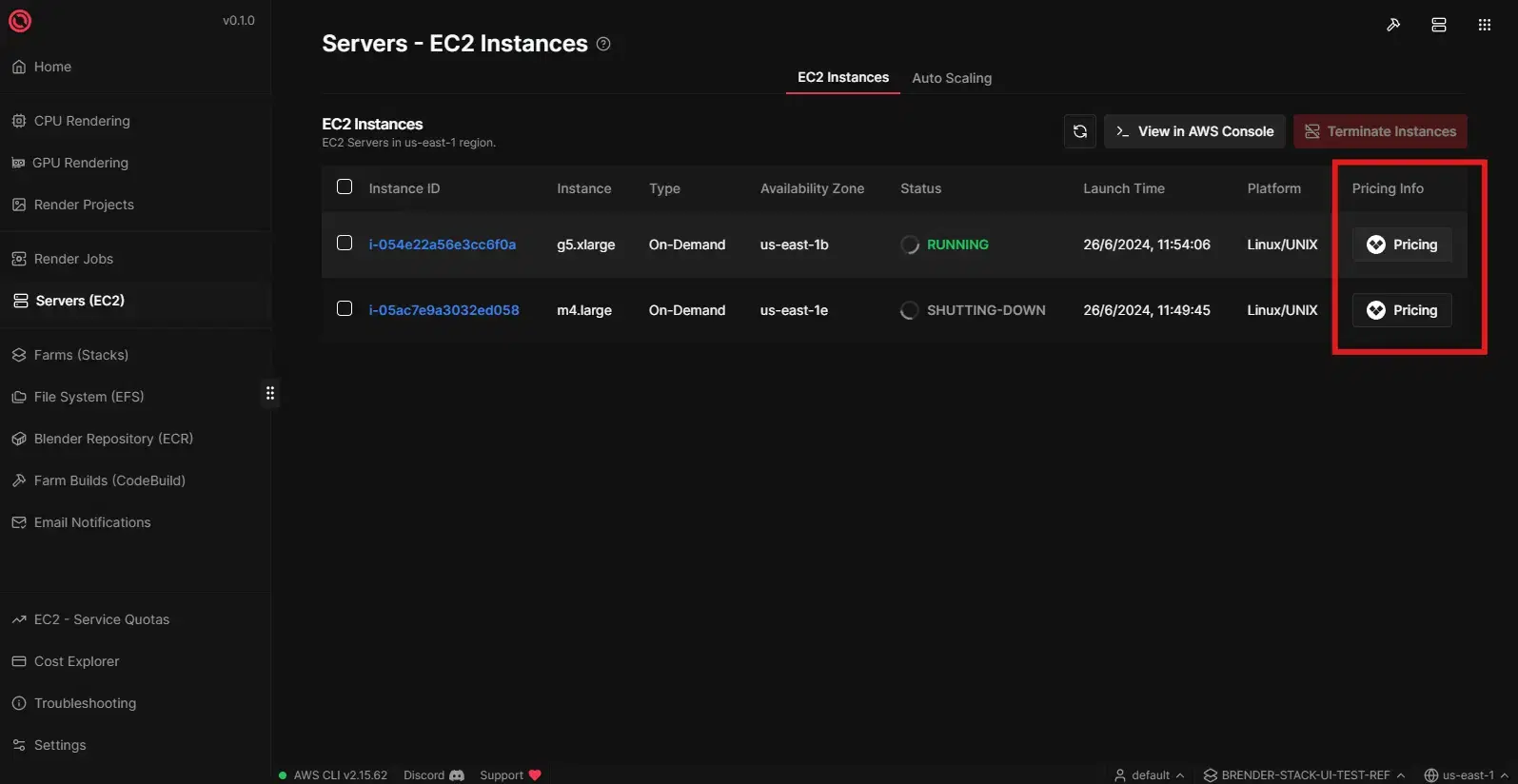The height and width of the screenshot is (784, 1518).
Task: Click the green AWS CLI status dot
Action: pos(283,775)
